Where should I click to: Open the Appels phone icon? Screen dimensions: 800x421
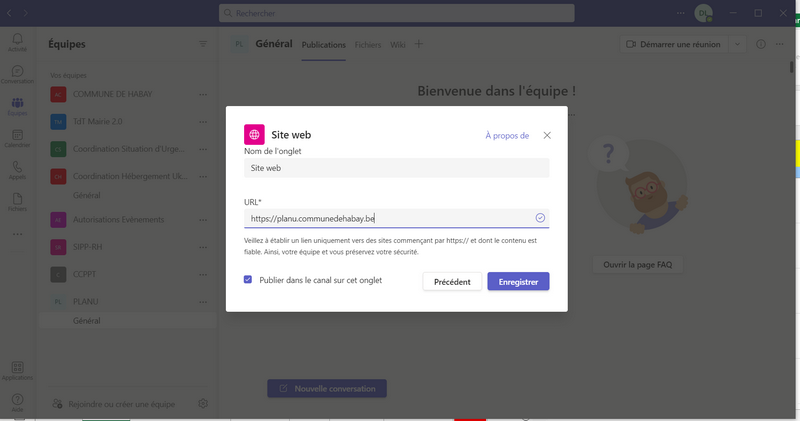[x=17, y=169]
